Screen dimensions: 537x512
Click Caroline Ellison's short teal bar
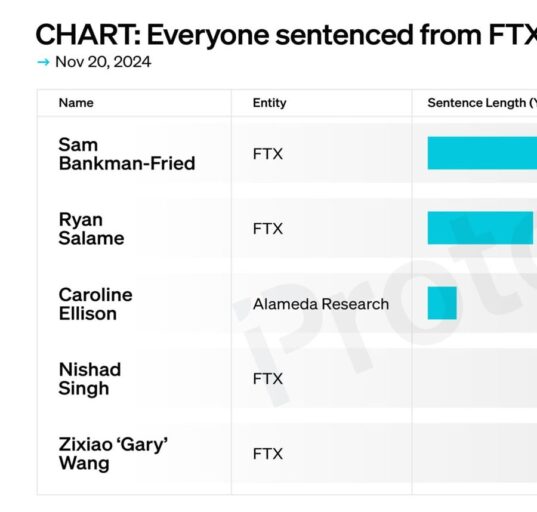pos(442,303)
